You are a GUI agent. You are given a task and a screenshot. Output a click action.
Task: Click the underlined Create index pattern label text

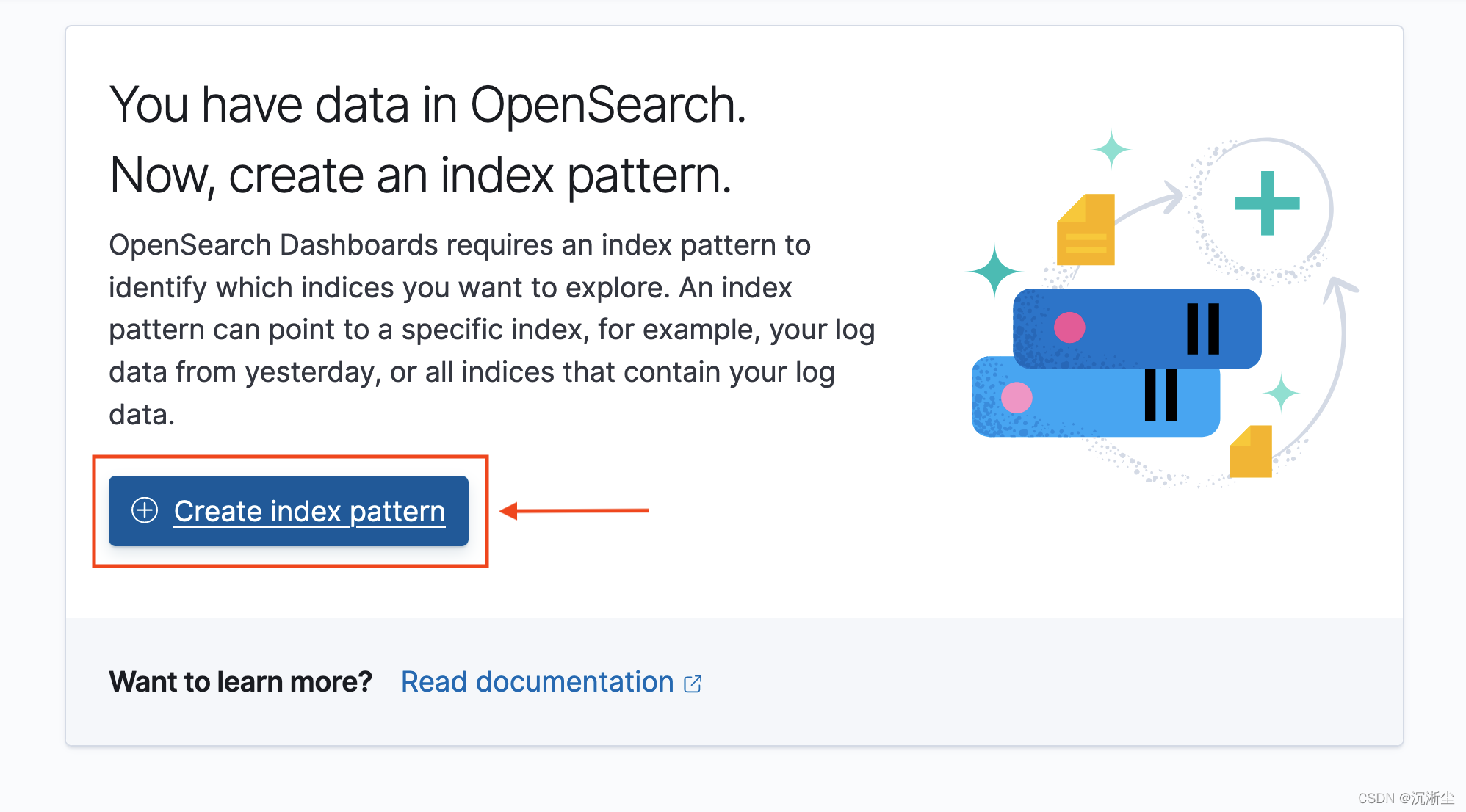pos(308,511)
